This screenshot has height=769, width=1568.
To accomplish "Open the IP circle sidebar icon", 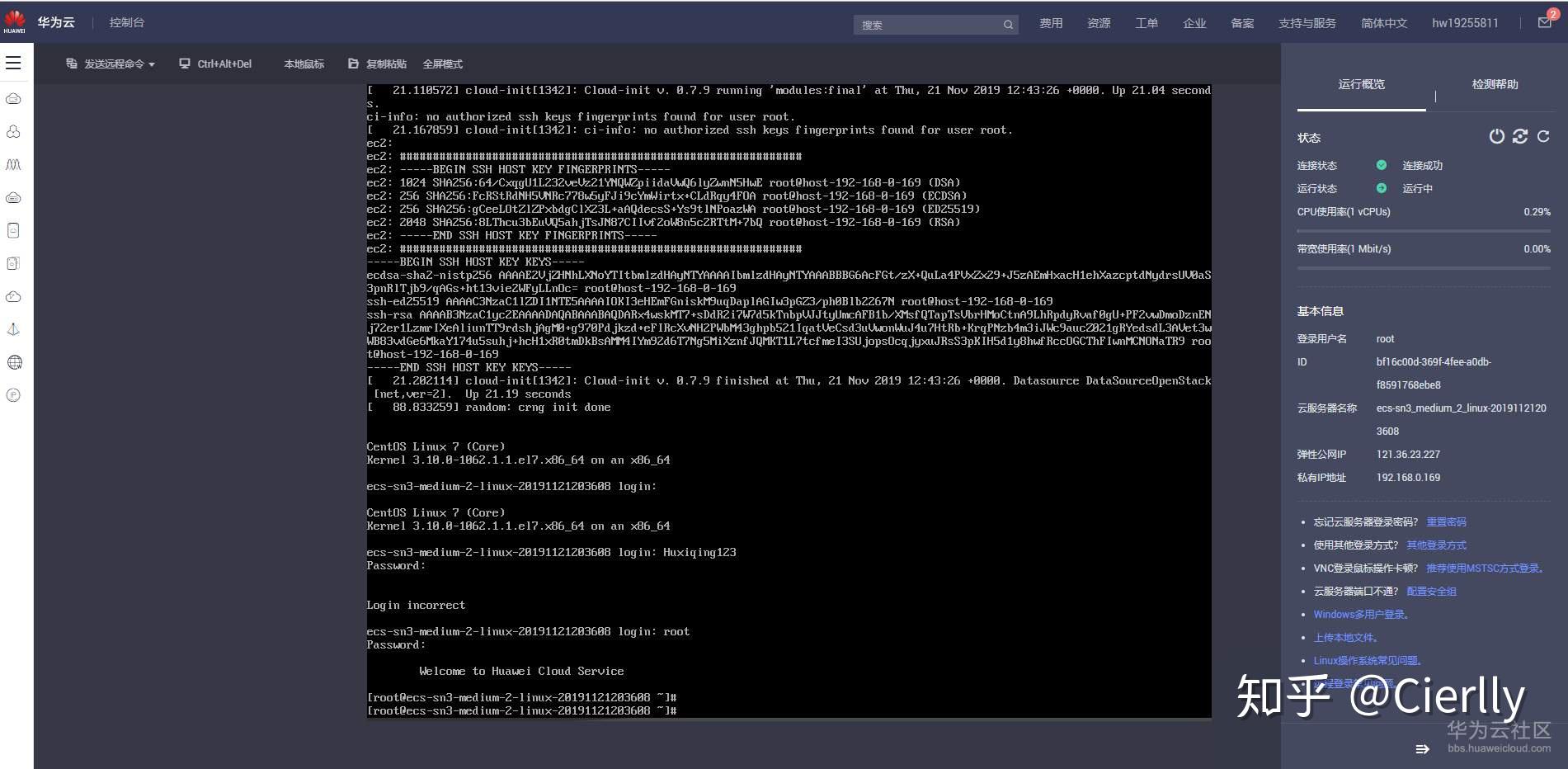I will pyautogui.click(x=13, y=395).
